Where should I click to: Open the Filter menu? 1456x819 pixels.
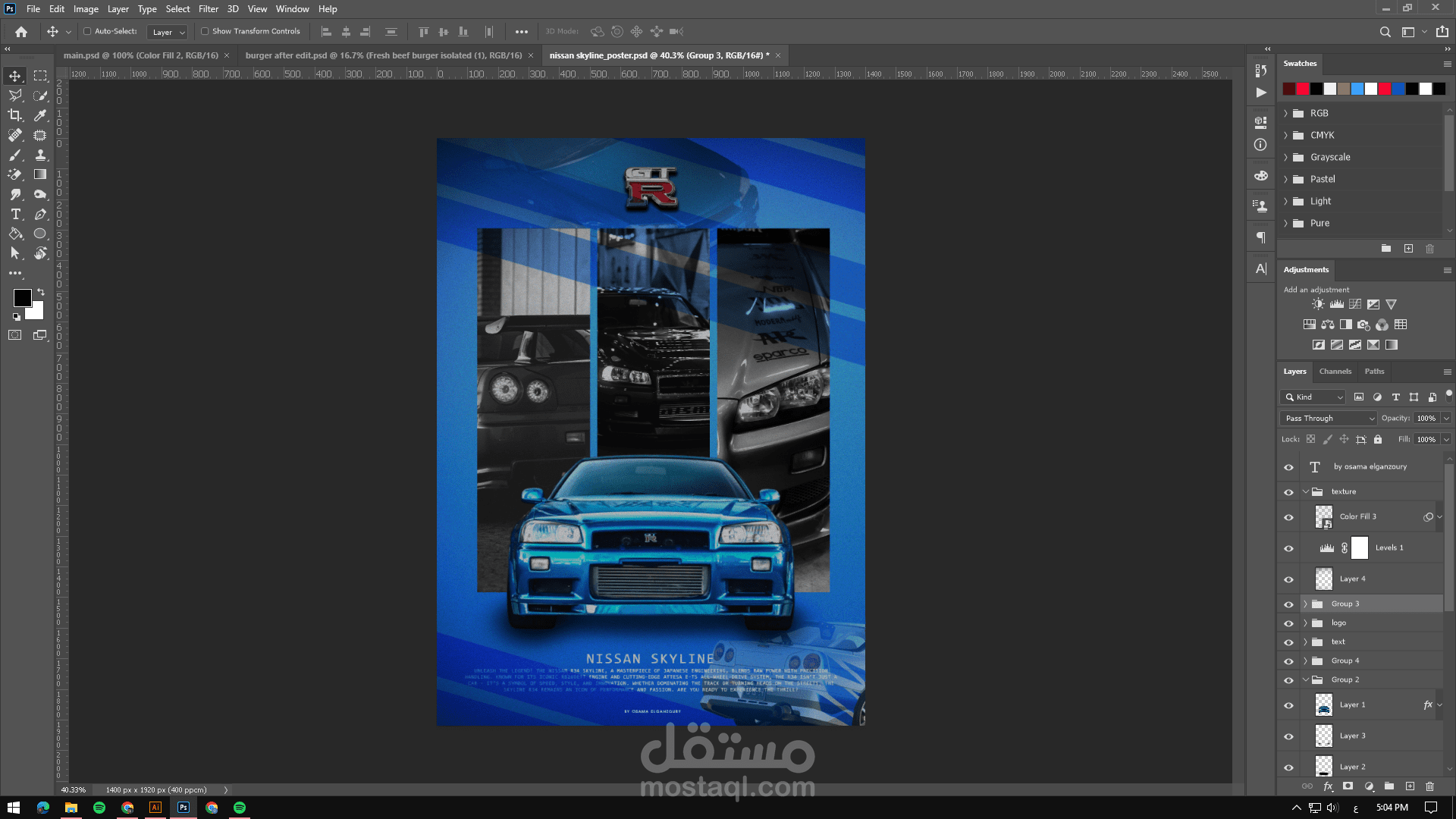click(208, 9)
